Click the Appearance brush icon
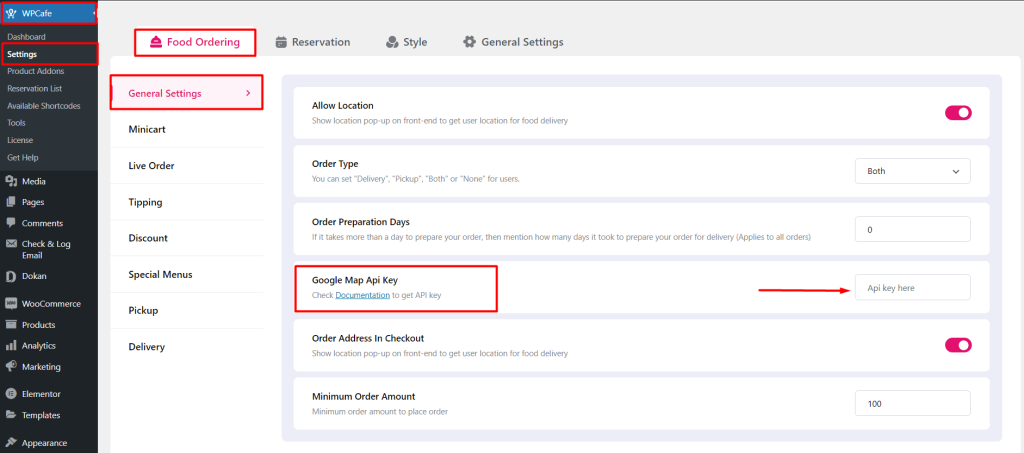The height and width of the screenshot is (453, 1024). point(11,443)
